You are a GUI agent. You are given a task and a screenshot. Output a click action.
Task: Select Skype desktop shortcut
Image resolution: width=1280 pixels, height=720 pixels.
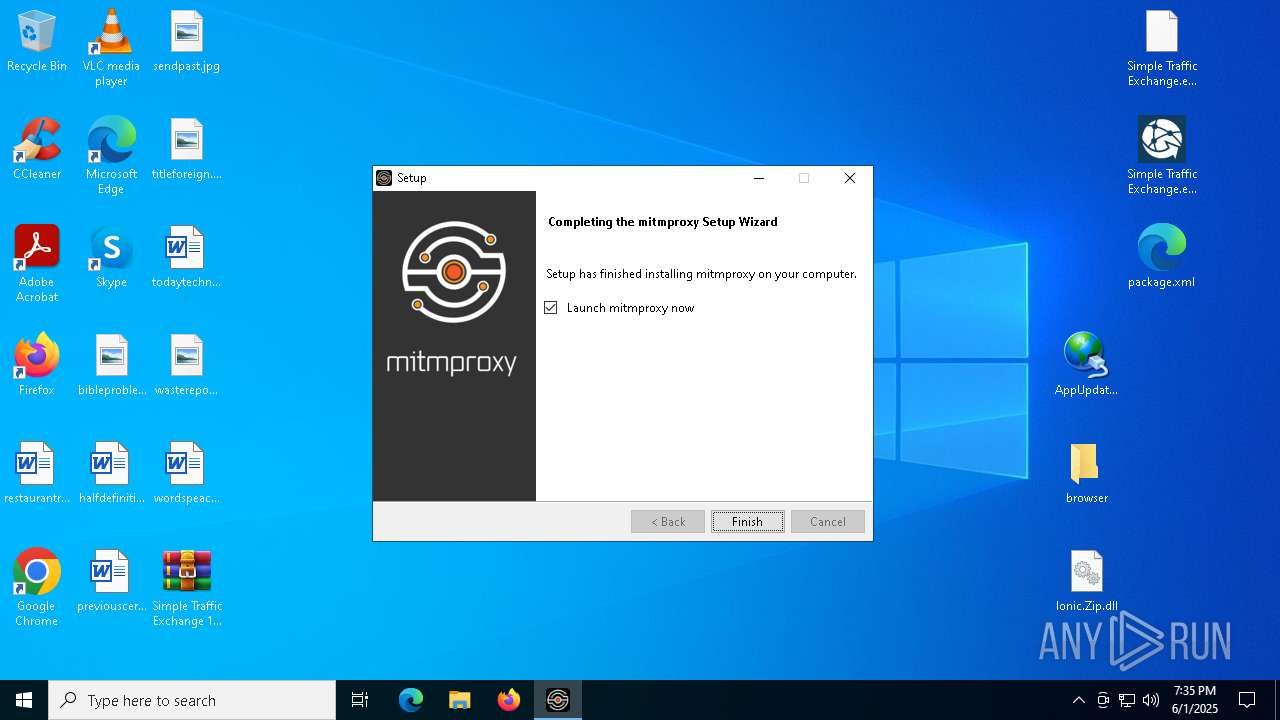(x=111, y=257)
